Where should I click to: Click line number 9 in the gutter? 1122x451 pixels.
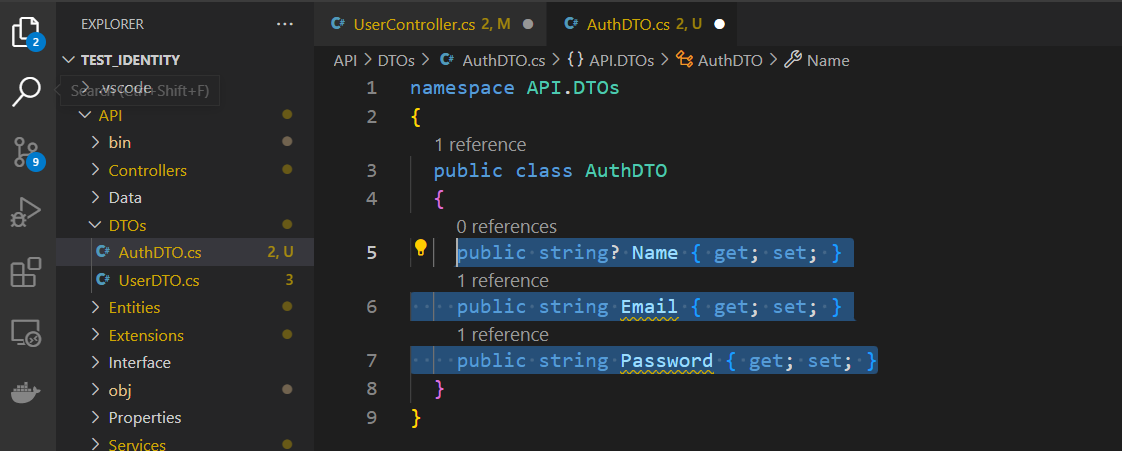[371, 417]
